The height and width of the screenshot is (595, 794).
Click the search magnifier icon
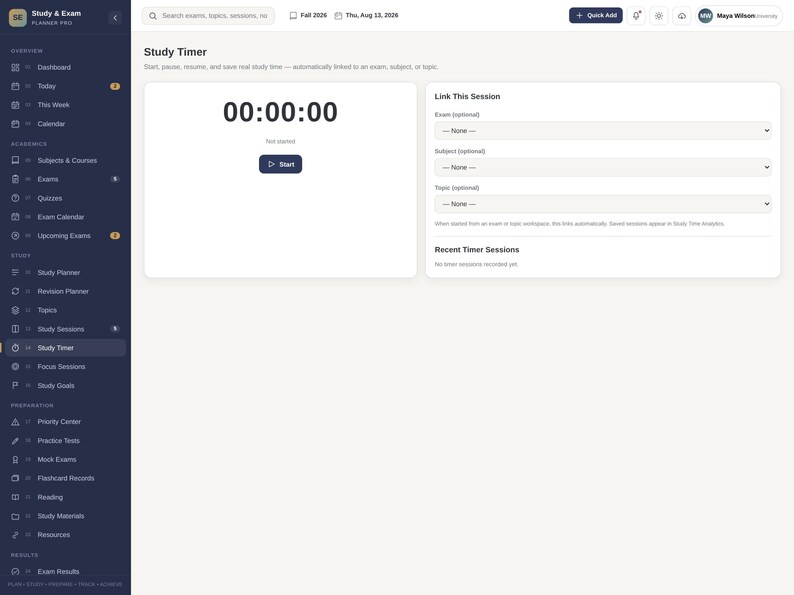[152, 16]
